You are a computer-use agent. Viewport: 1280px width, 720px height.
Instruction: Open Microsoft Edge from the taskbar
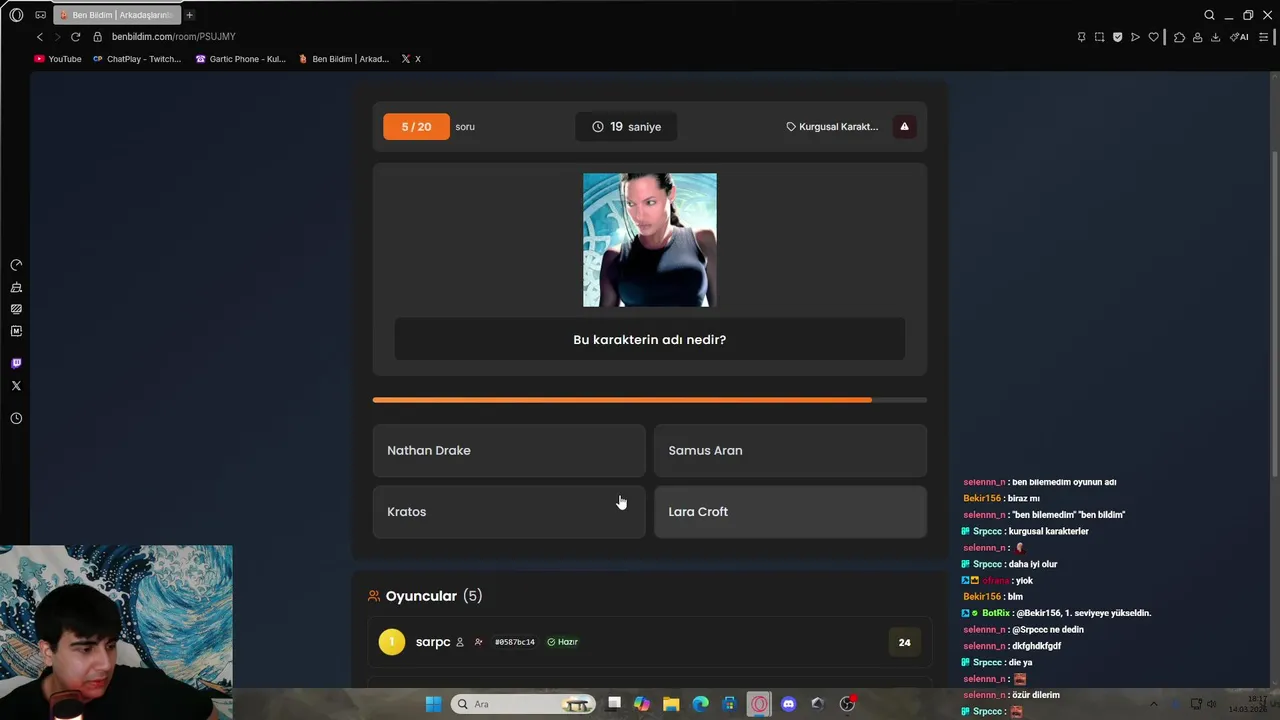pyautogui.click(x=700, y=704)
